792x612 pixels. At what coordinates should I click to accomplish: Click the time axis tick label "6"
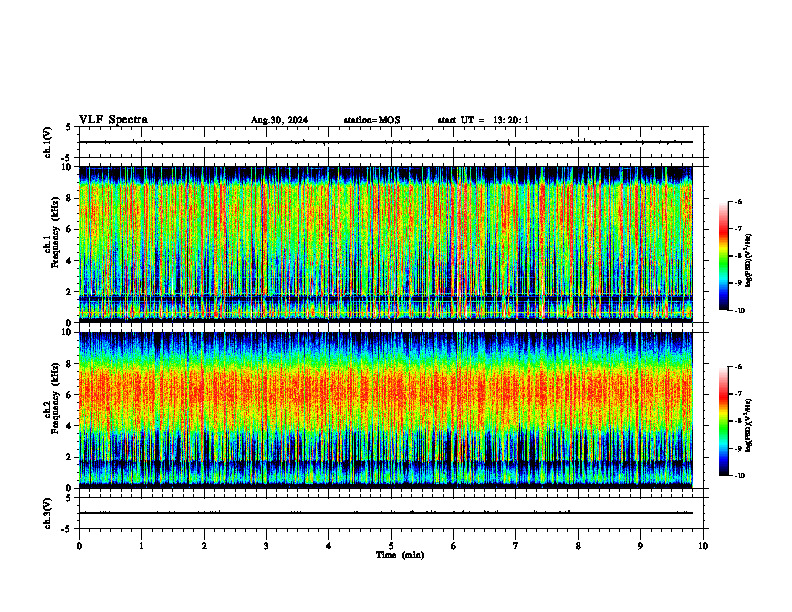coord(454,546)
